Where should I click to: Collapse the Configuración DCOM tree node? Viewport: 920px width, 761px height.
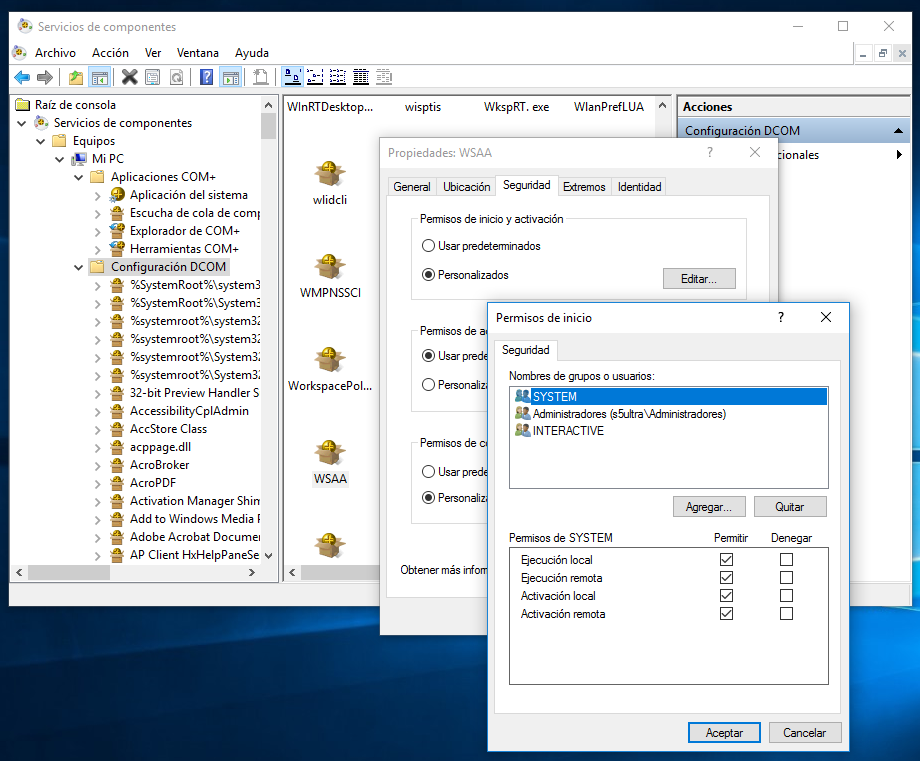point(79,267)
